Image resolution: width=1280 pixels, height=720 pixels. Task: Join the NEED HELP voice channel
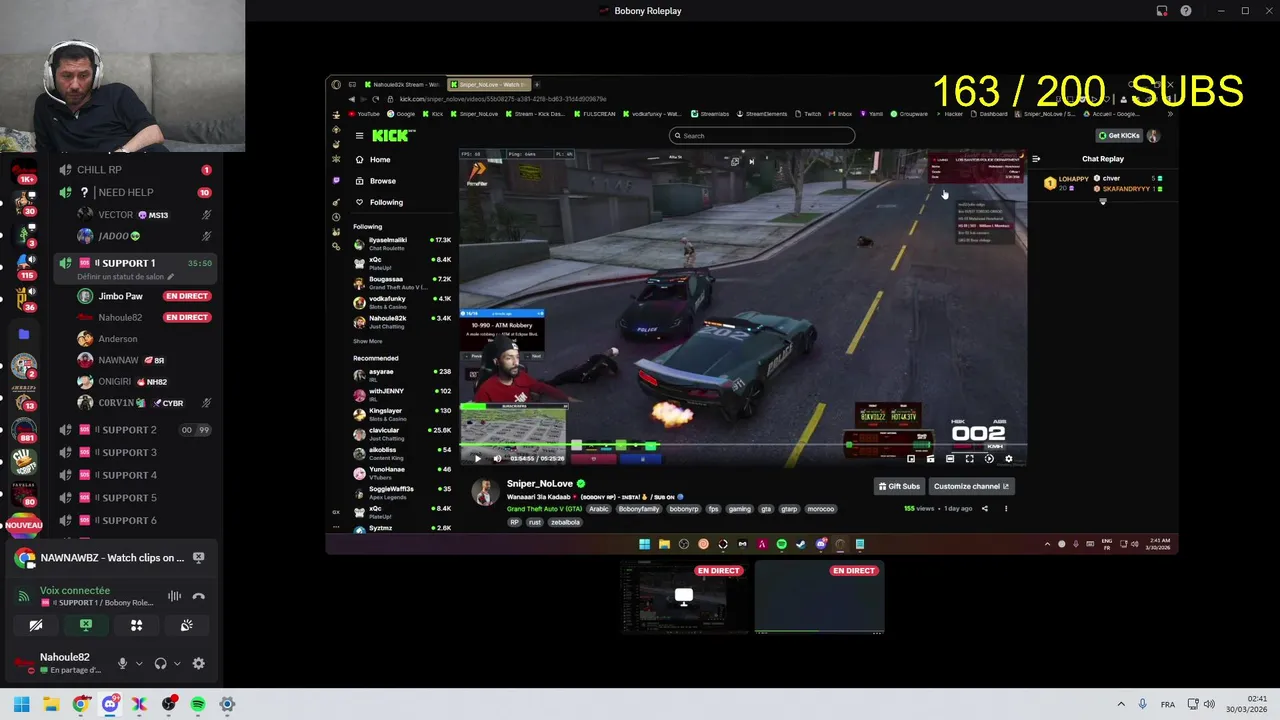(x=135, y=192)
